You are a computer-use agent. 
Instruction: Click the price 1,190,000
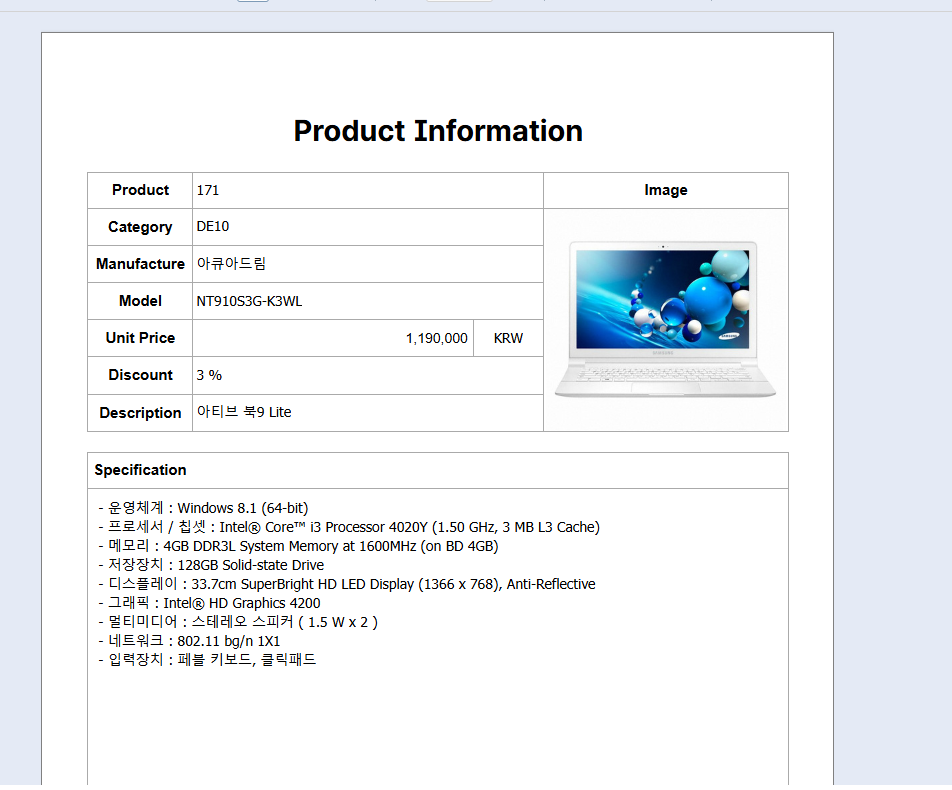coord(437,338)
